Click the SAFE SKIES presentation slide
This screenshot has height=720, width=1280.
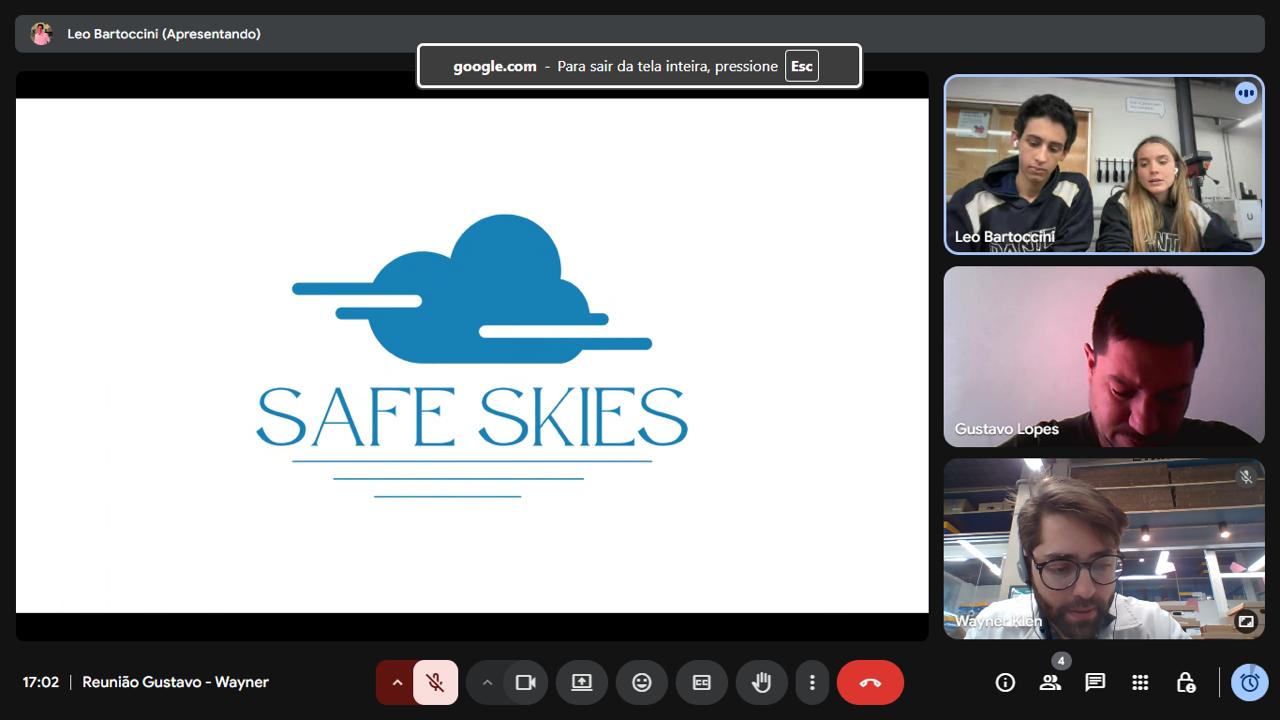[472, 355]
